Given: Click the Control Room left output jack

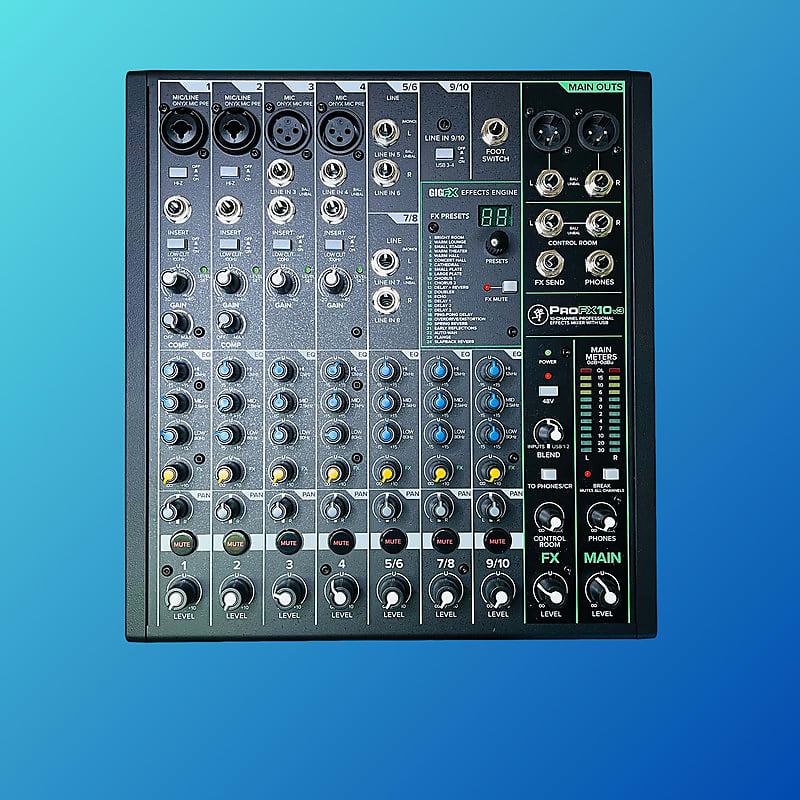Looking at the screenshot, I should tap(549, 222).
